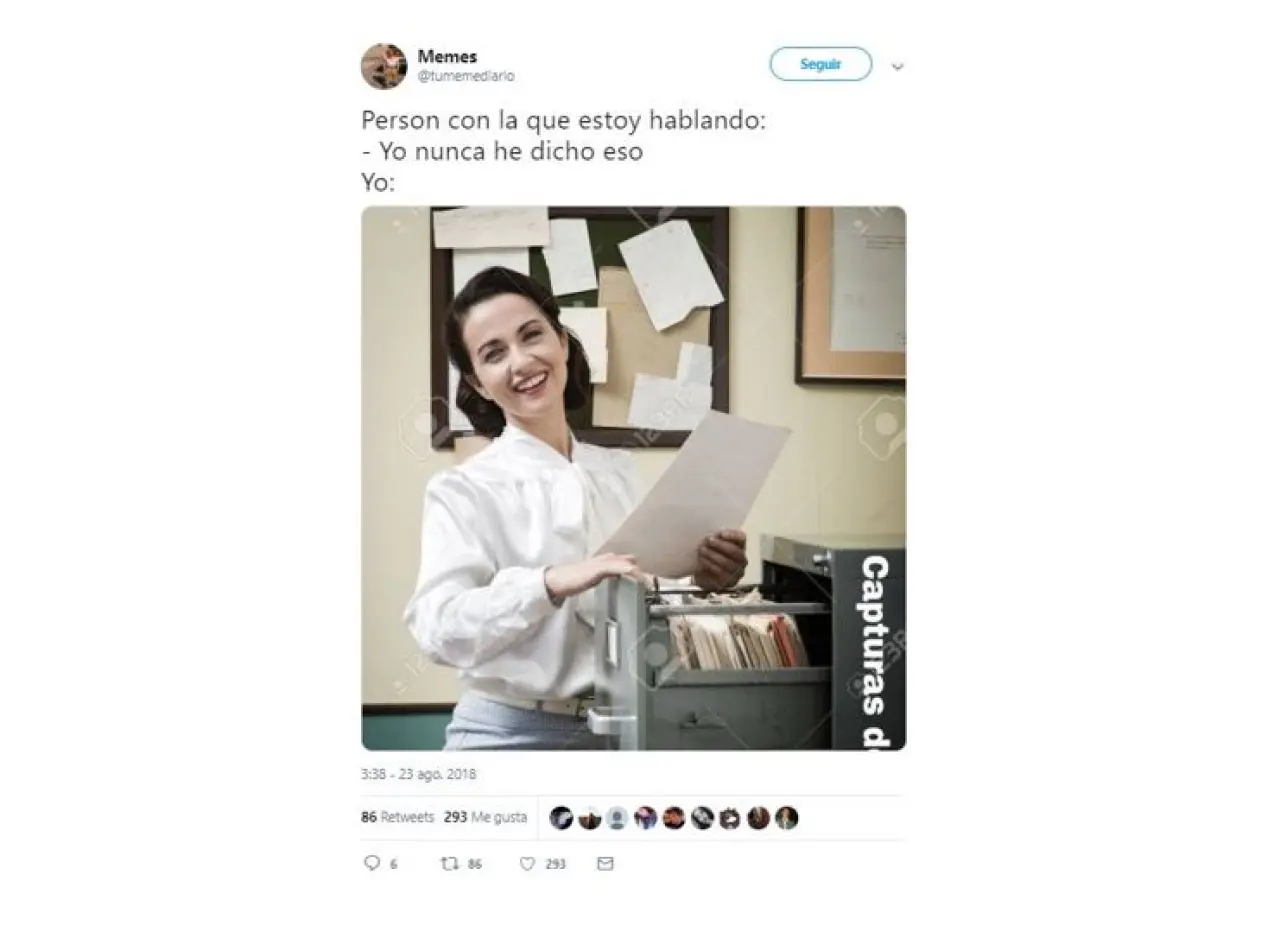Click the like count 293 beside heart
Screen dimensions: 1280x926
pos(556,864)
